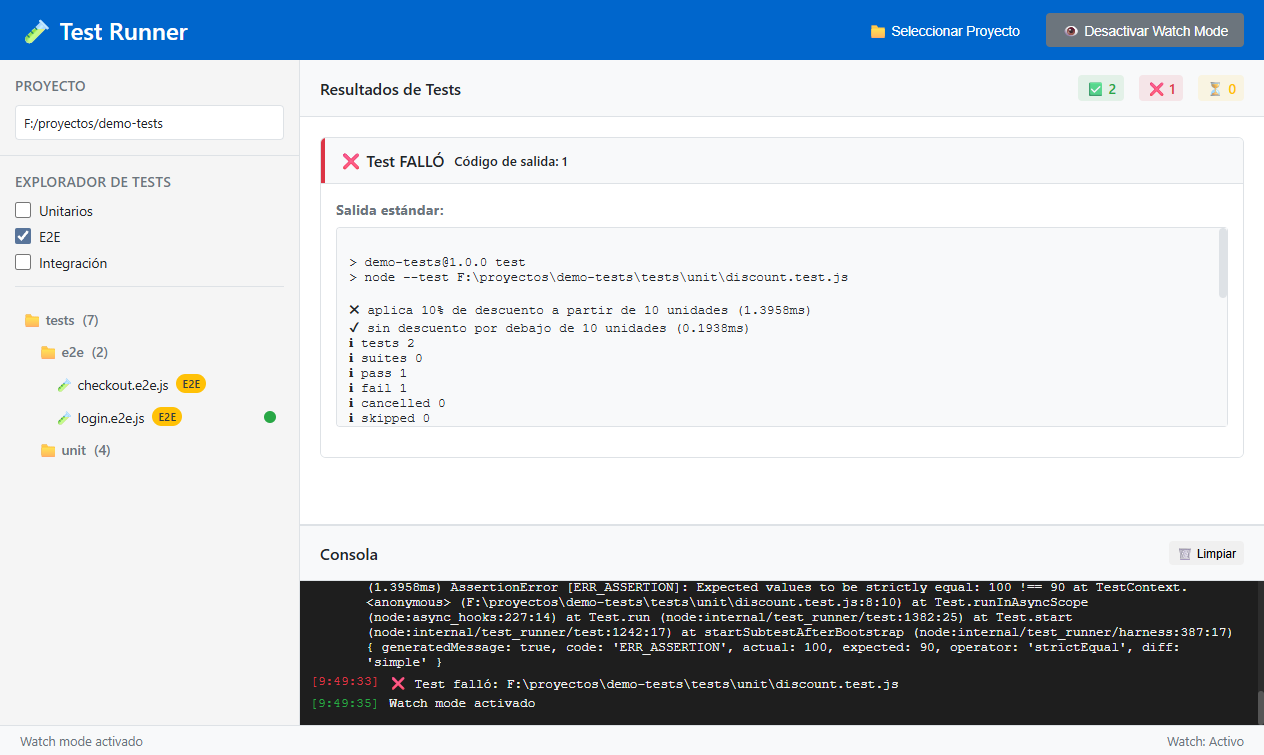Uncheck the E2E filter checkbox
The height and width of the screenshot is (755, 1264).
pyautogui.click(x=23, y=237)
